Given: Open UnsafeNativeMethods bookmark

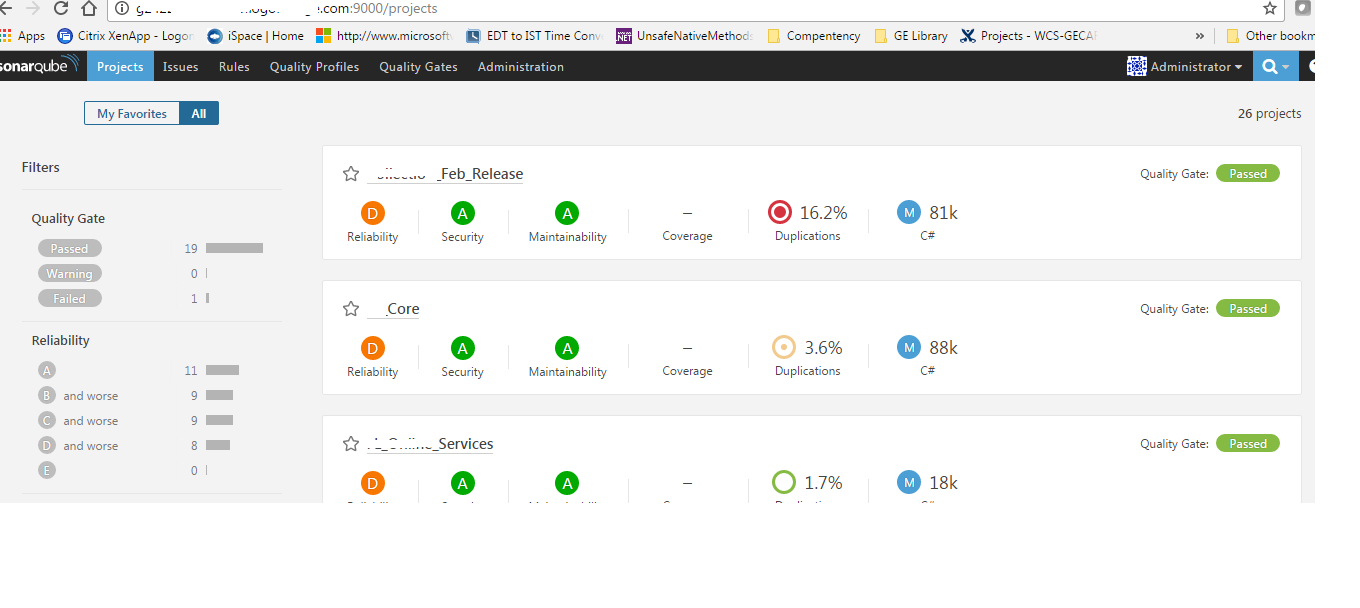Looking at the screenshot, I should (685, 36).
